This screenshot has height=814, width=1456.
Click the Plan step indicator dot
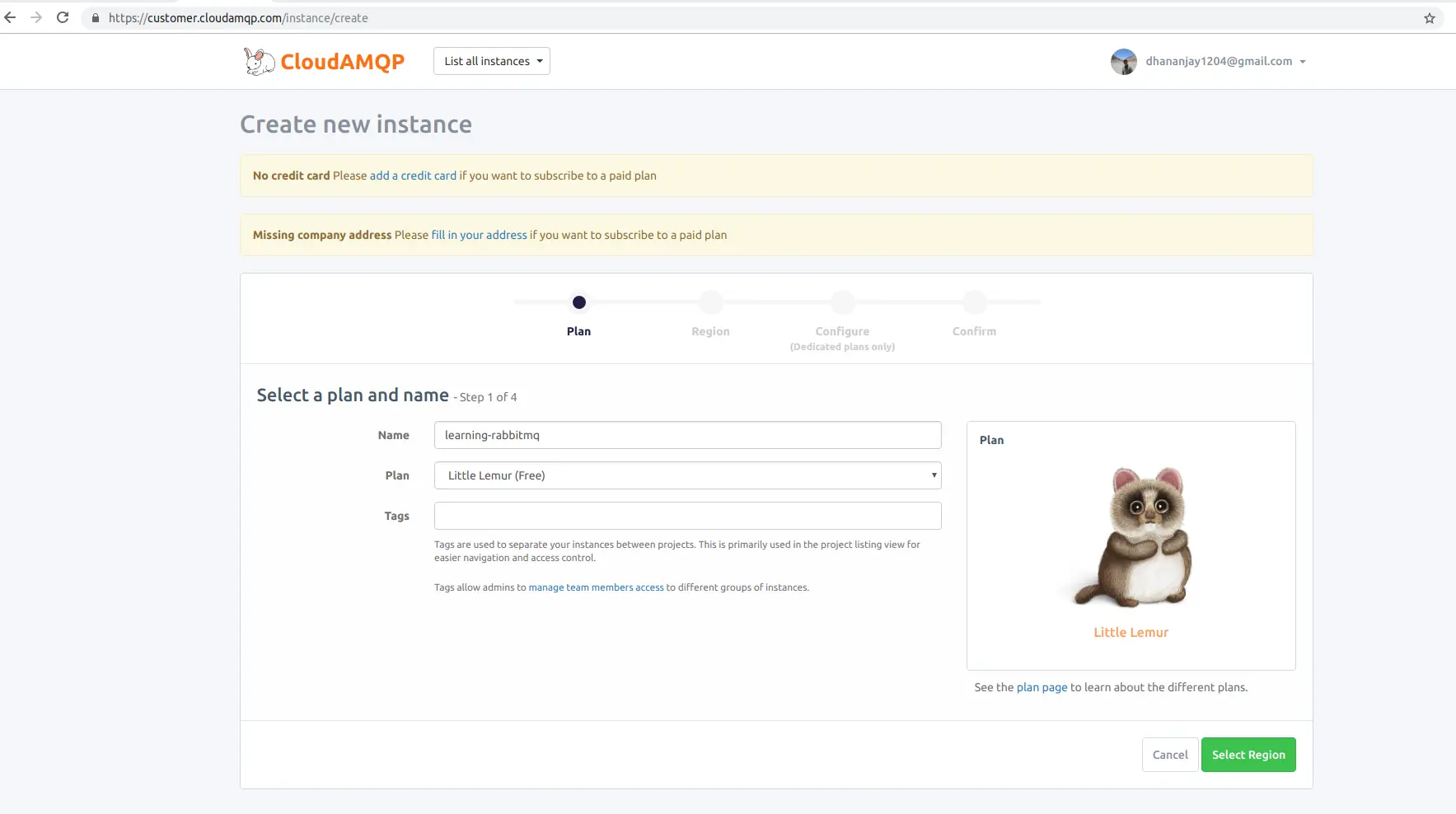[579, 302]
